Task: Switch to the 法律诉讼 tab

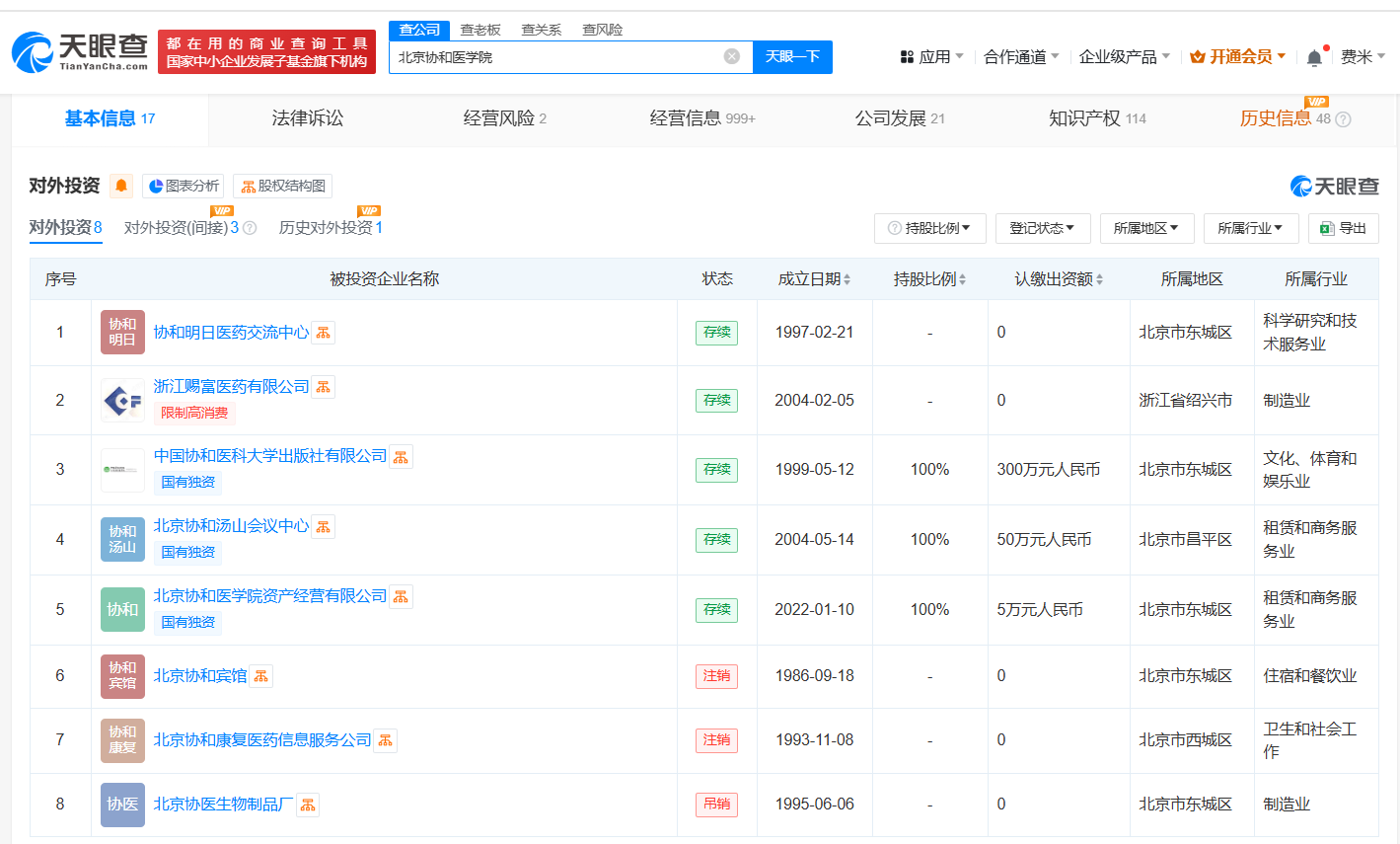Action: coord(308,118)
